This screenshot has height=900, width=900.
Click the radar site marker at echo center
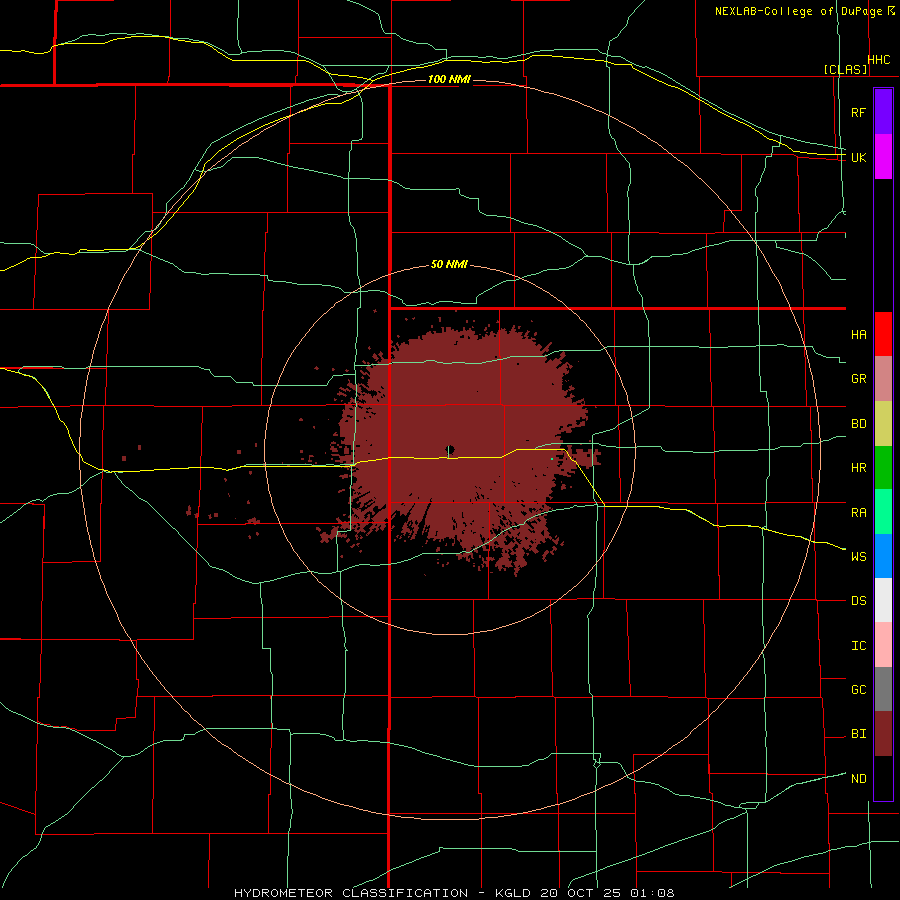[450, 449]
